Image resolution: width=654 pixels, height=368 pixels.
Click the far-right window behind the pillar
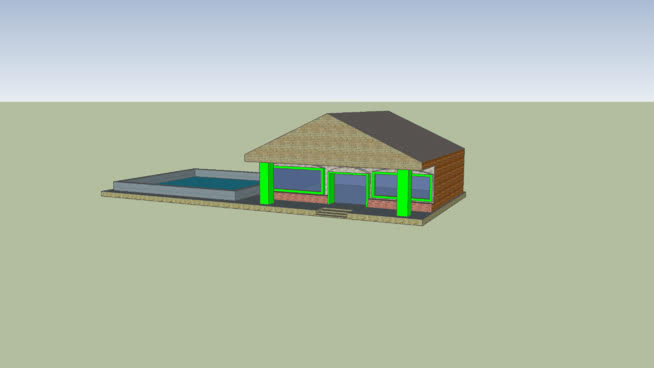421,187
